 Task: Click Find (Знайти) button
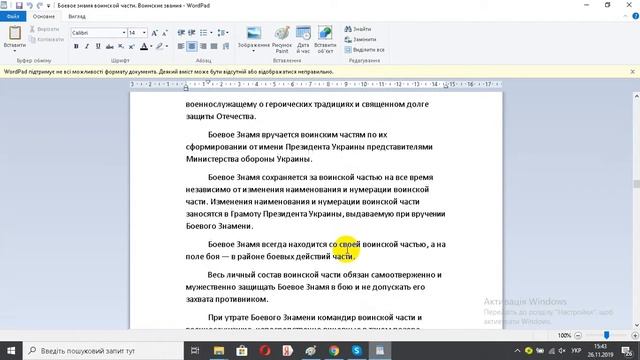click(x=358, y=29)
